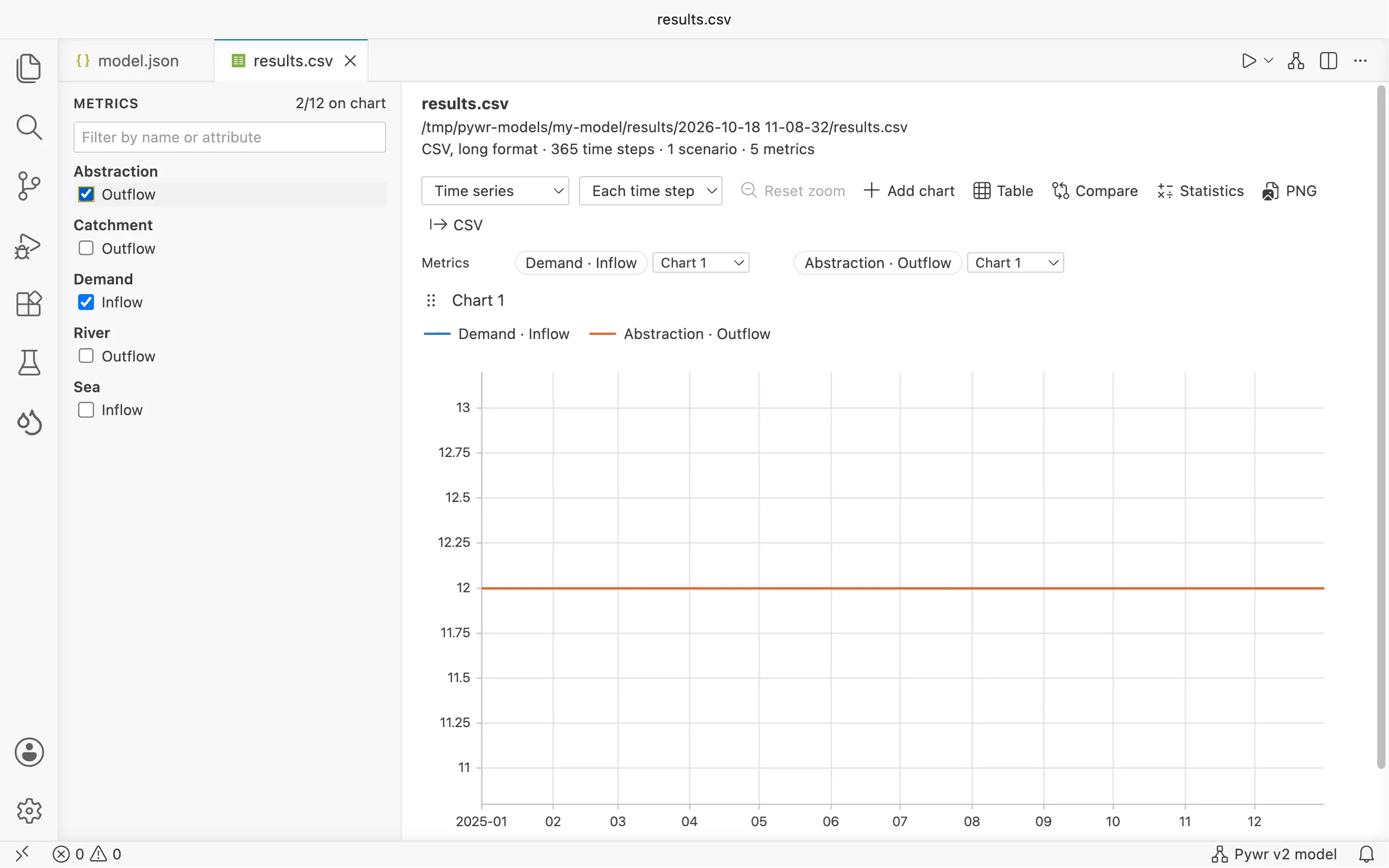1389x868 pixels.
Task: Switch to the model.json tab
Action: [x=137, y=61]
